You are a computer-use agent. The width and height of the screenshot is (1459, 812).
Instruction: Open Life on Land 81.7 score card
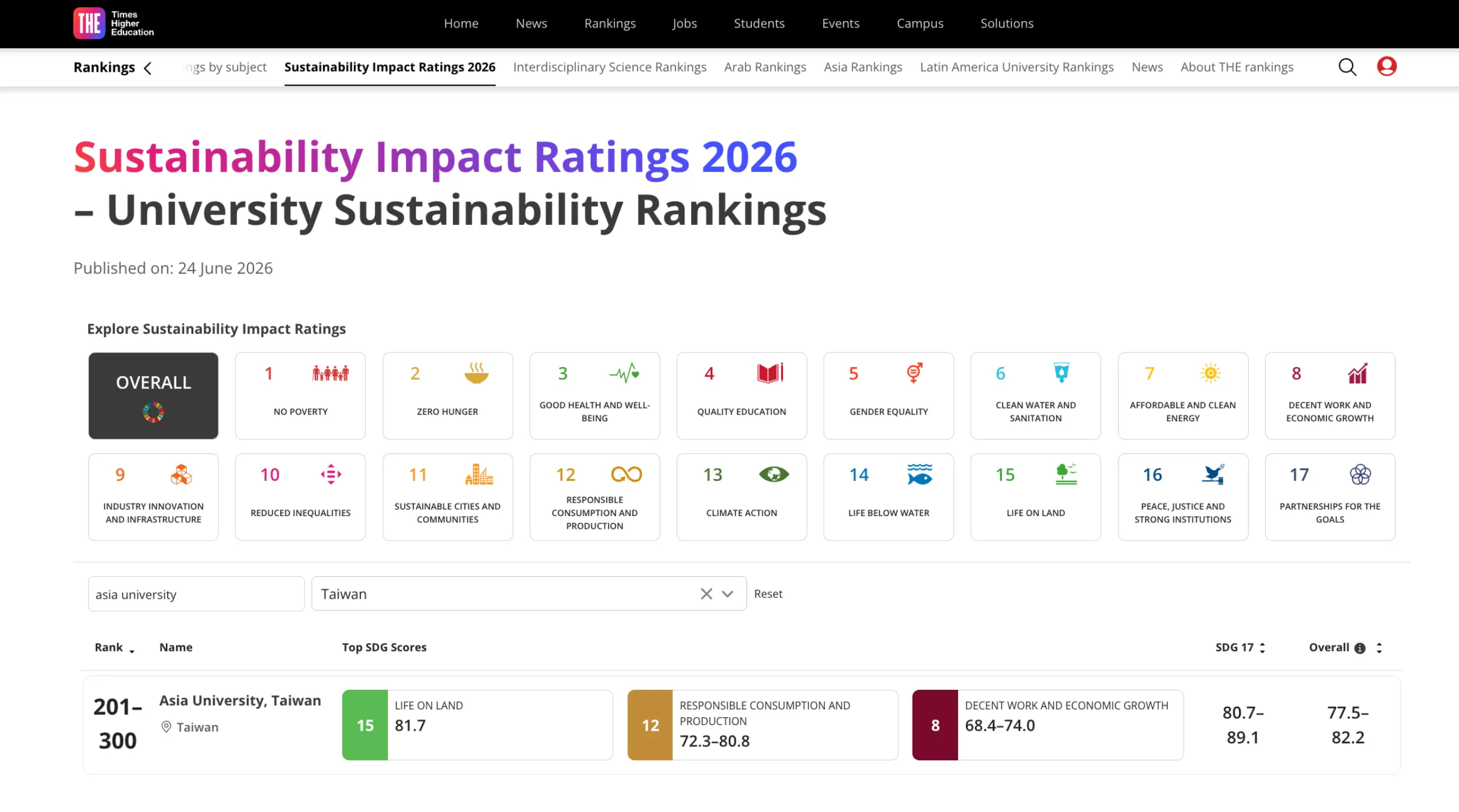tap(477, 725)
